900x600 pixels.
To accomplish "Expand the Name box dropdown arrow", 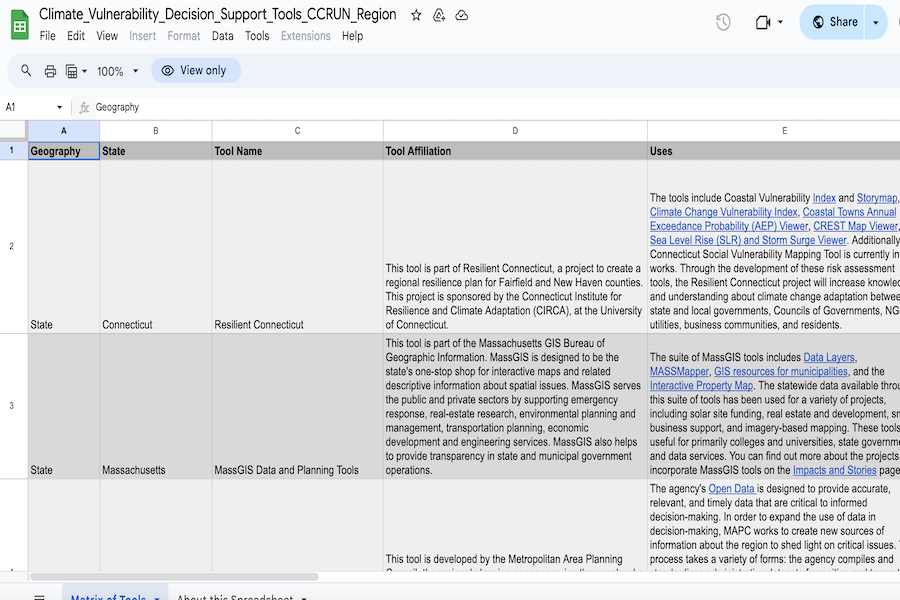I will tap(59, 107).
